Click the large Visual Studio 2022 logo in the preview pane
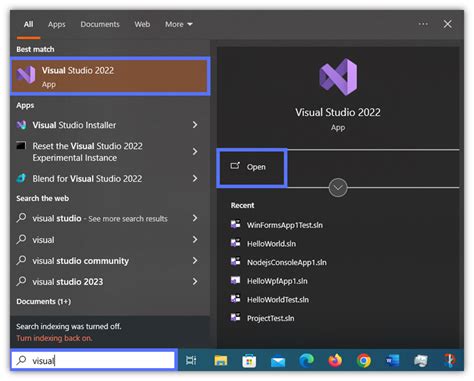 point(338,77)
